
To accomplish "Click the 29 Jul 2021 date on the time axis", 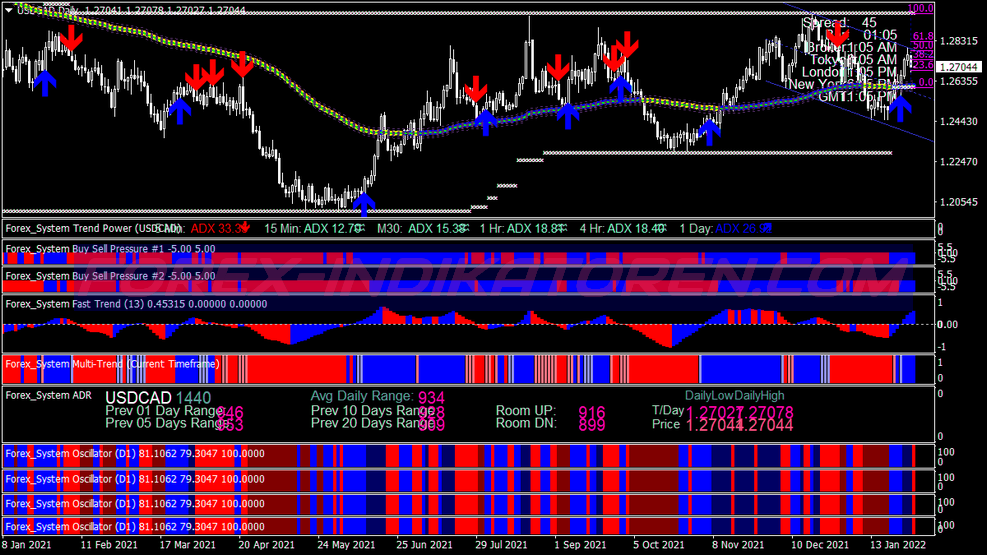I will 501,544.
